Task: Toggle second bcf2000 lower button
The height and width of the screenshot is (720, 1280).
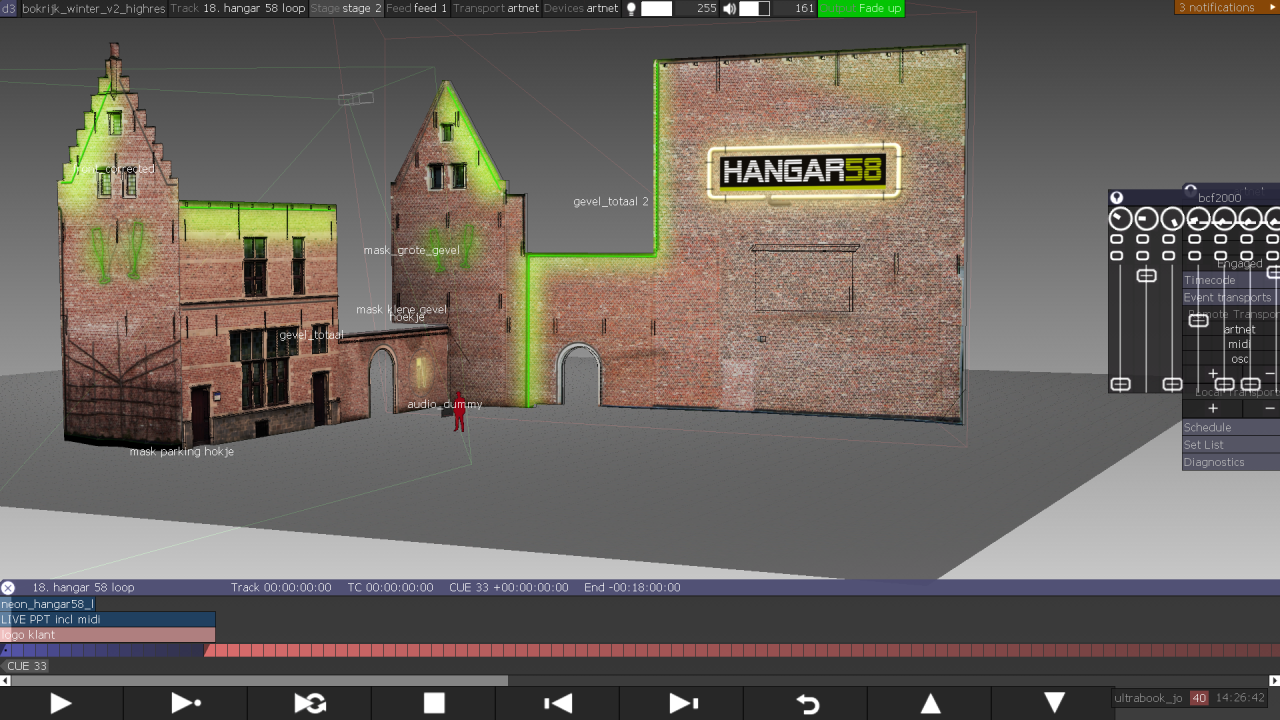Action: click(x=1143, y=256)
